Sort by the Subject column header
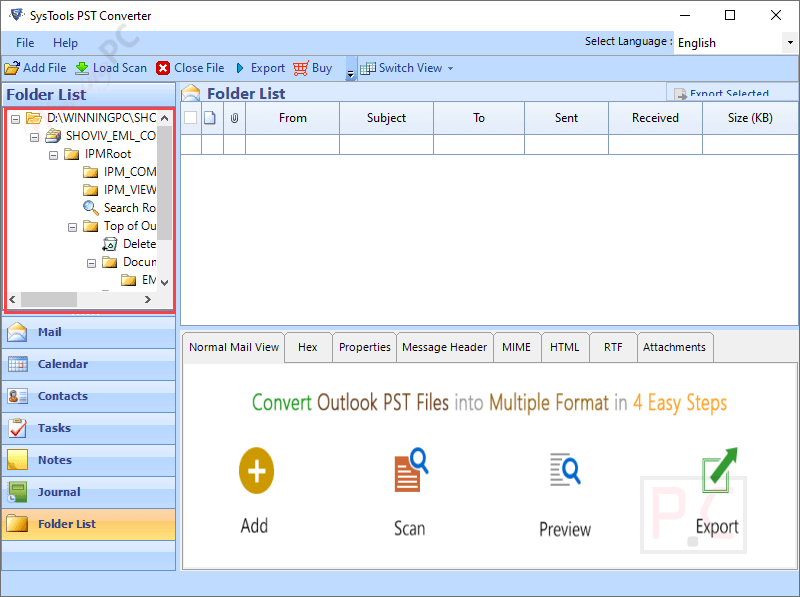The height and width of the screenshot is (597, 800). coord(386,118)
